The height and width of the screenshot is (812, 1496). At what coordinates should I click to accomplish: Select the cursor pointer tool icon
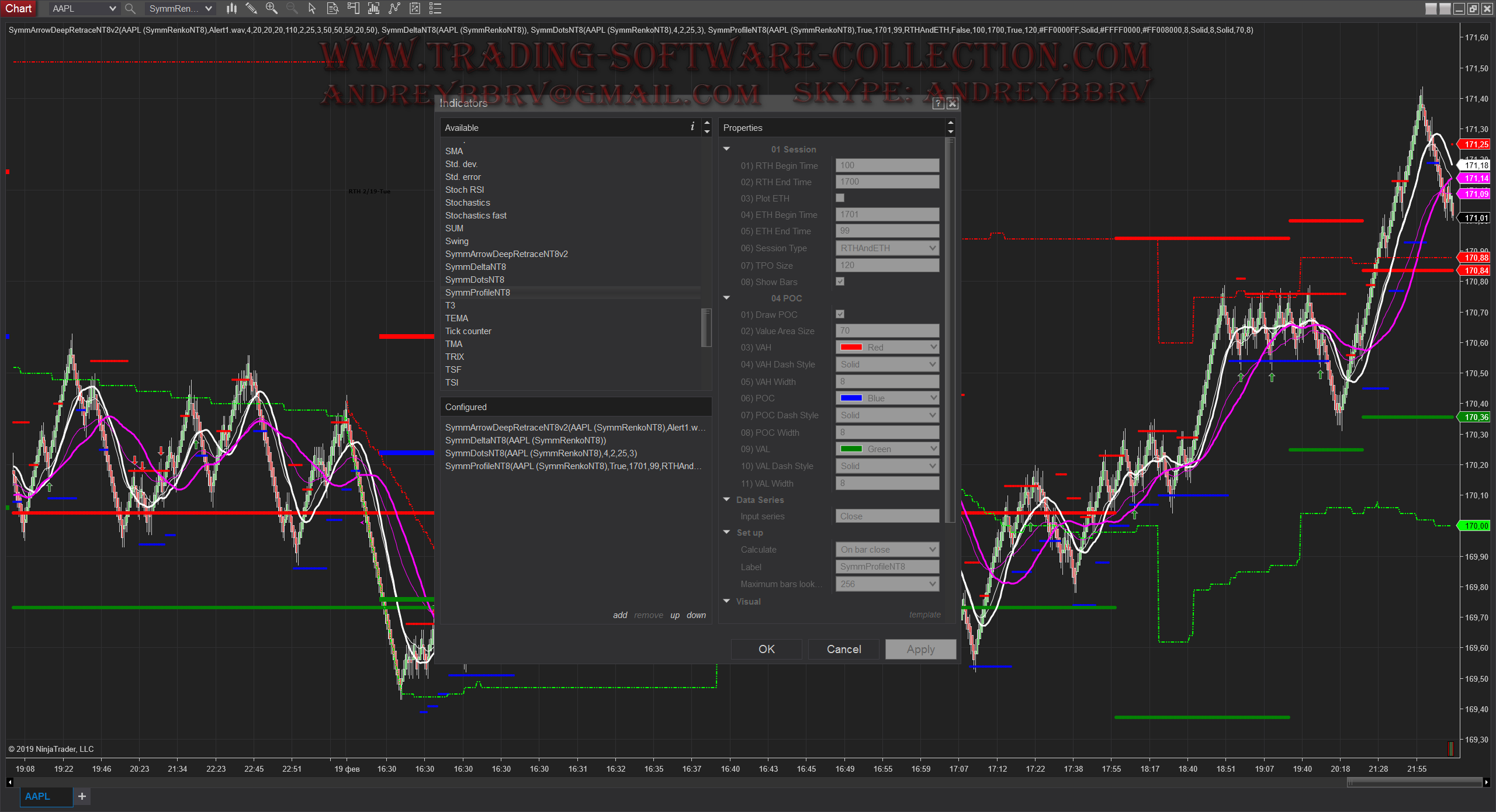312,8
